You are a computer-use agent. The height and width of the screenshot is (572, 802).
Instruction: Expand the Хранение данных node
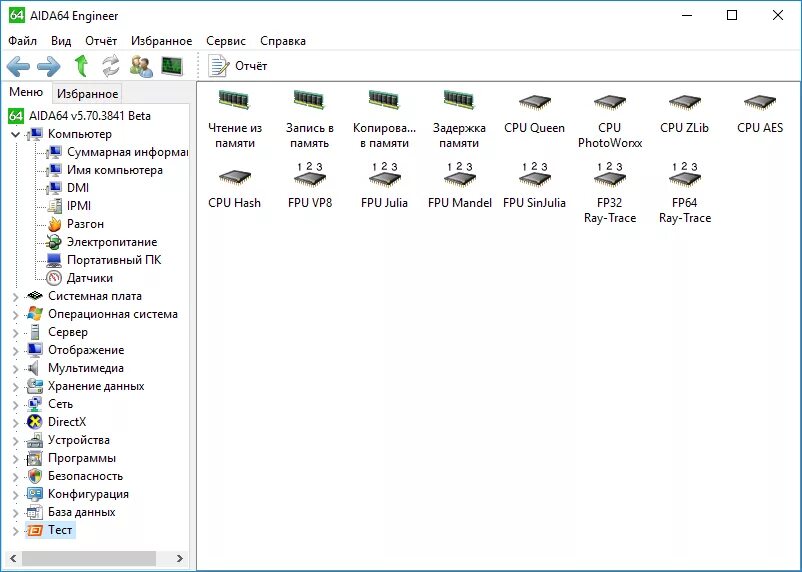[x=15, y=387]
